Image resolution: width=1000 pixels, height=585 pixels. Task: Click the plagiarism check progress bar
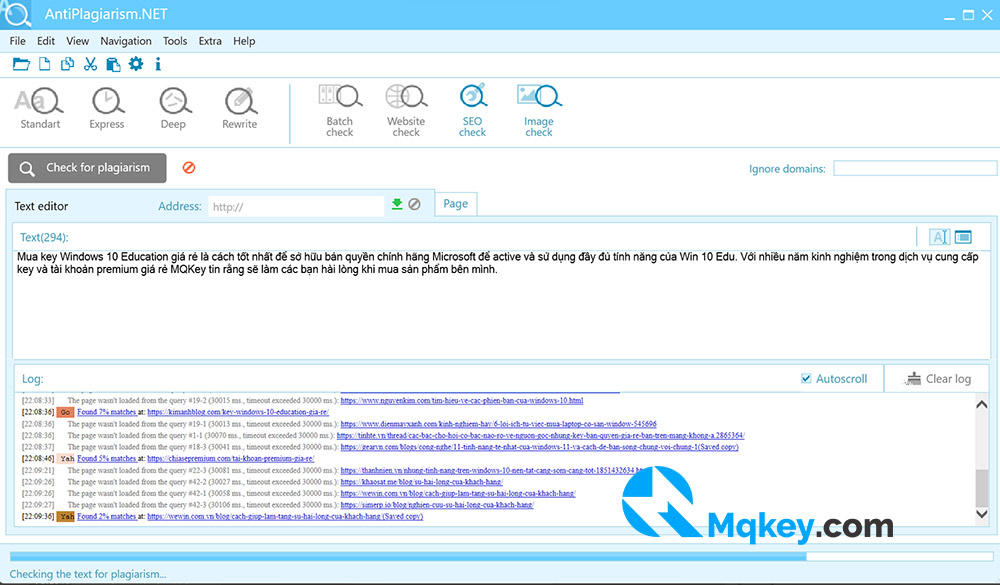pyautogui.click(x=501, y=556)
